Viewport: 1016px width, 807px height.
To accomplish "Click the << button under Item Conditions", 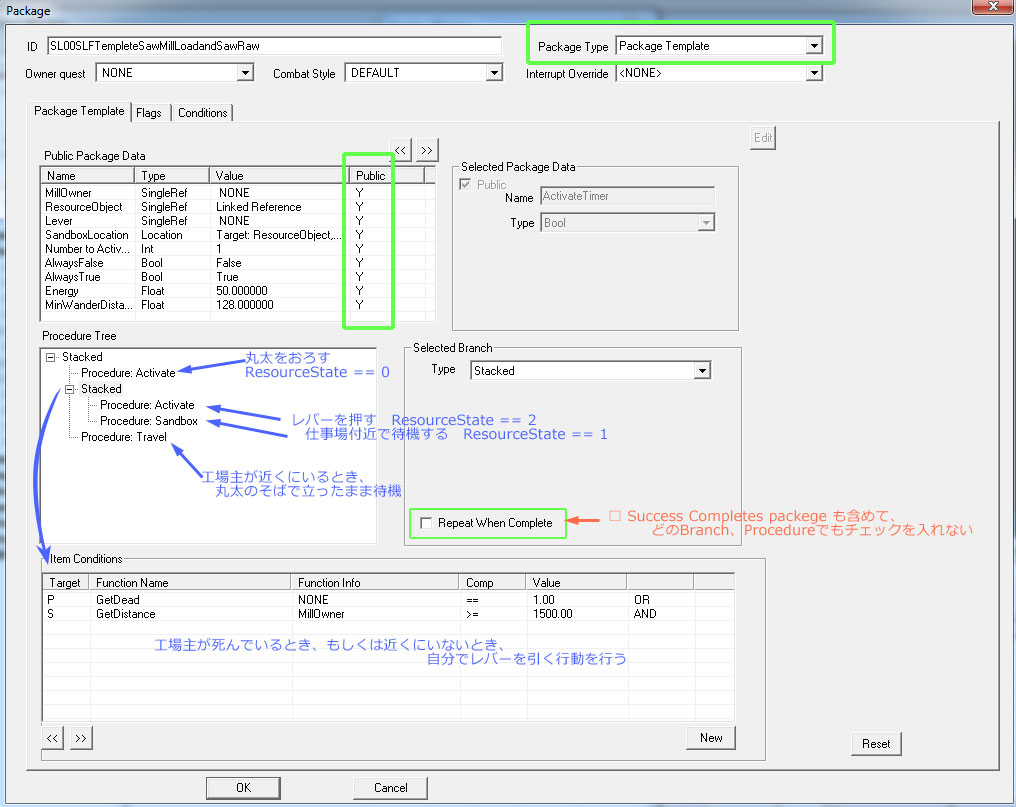I will pyautogui.click(x=52, y=738).
